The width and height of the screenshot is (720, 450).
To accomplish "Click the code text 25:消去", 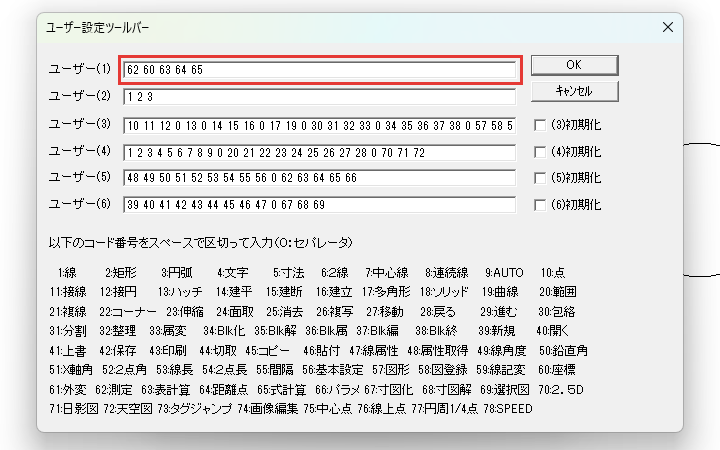I will [x=285, y=312].
